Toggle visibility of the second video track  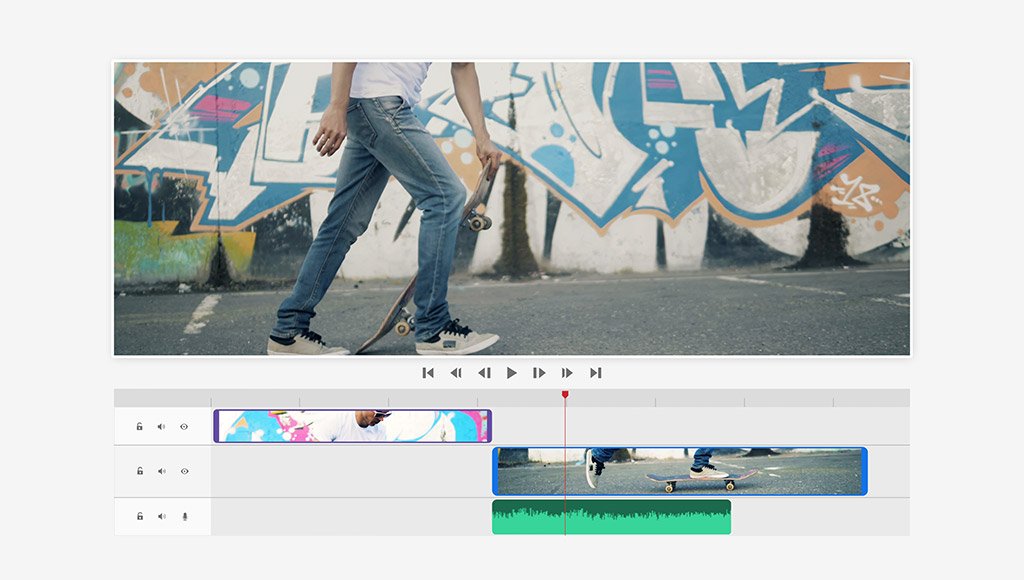pyautogui.click(x=183, y=470)
